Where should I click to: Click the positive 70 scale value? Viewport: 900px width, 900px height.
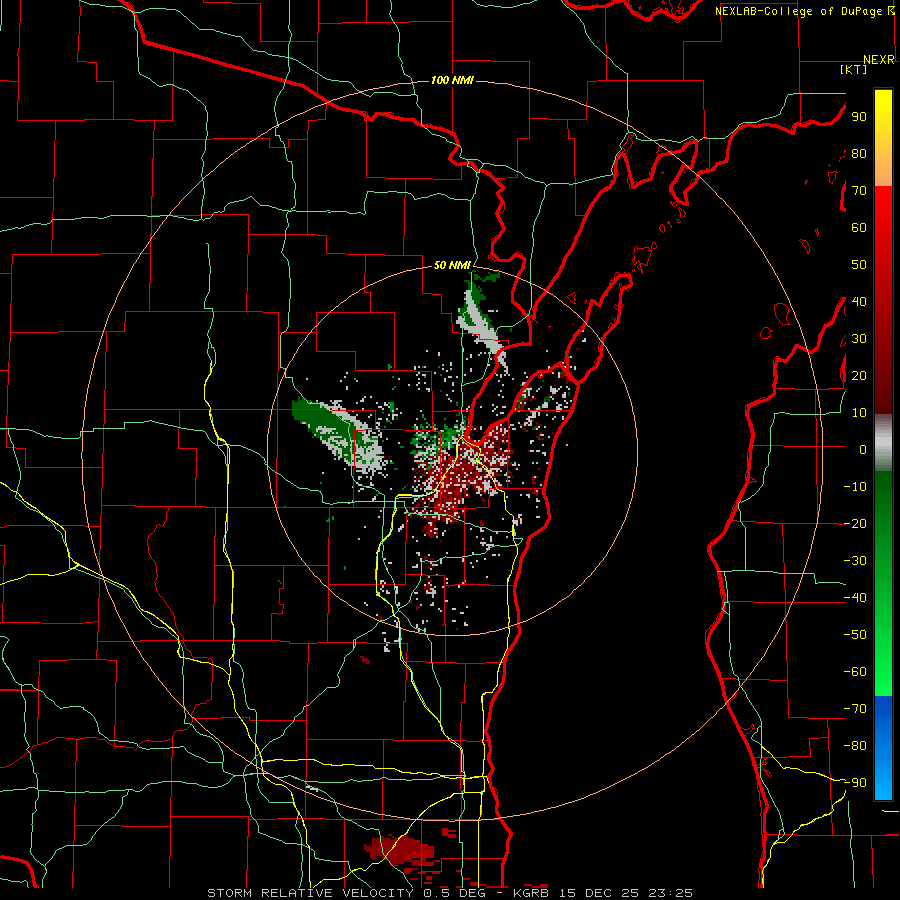pyautogui.click(x=859, y=191)
